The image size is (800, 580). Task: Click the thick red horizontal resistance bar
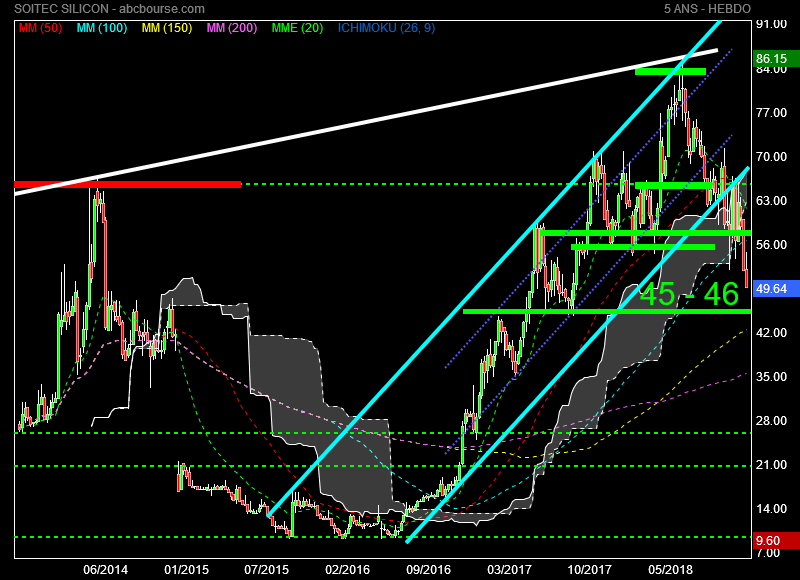point(128,184)
